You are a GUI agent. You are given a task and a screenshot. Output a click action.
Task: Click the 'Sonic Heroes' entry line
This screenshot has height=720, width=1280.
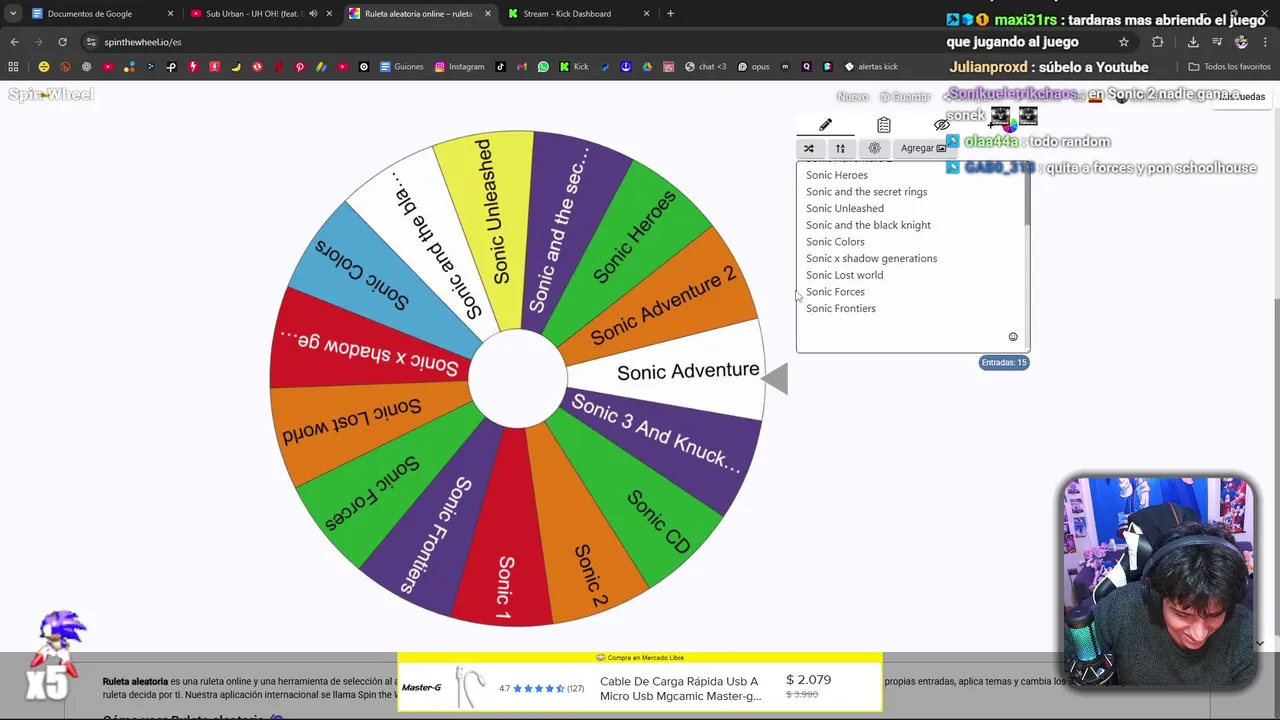837,175
